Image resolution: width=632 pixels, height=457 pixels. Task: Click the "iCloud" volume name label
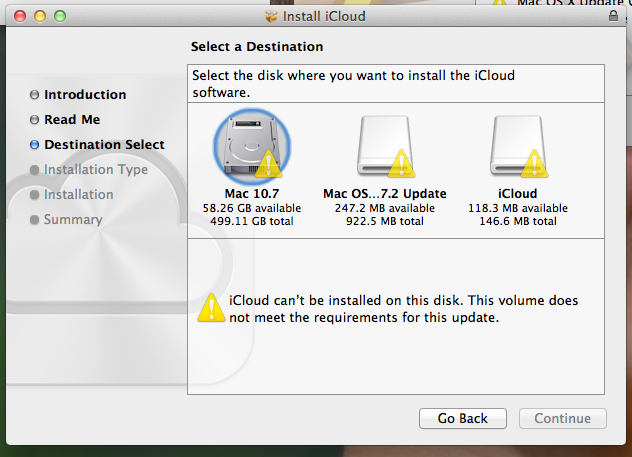click(518, 193)
